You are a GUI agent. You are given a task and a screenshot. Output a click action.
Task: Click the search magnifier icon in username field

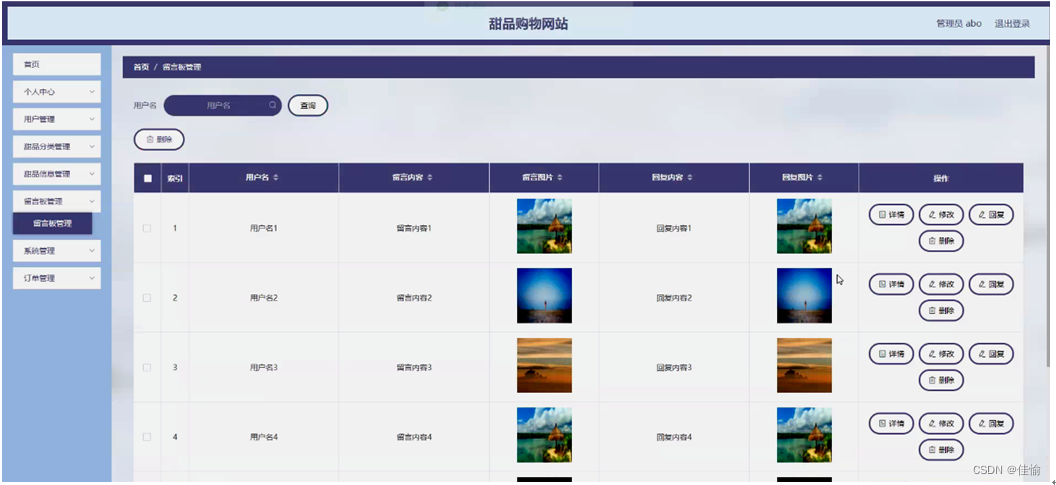point(272,105)
